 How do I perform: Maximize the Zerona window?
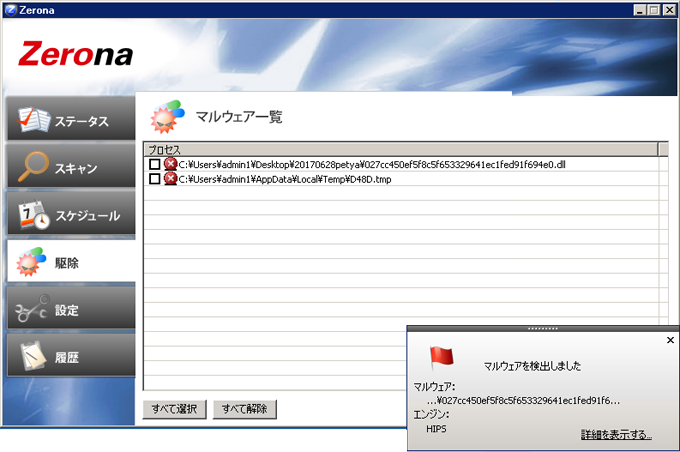(653, 10)
